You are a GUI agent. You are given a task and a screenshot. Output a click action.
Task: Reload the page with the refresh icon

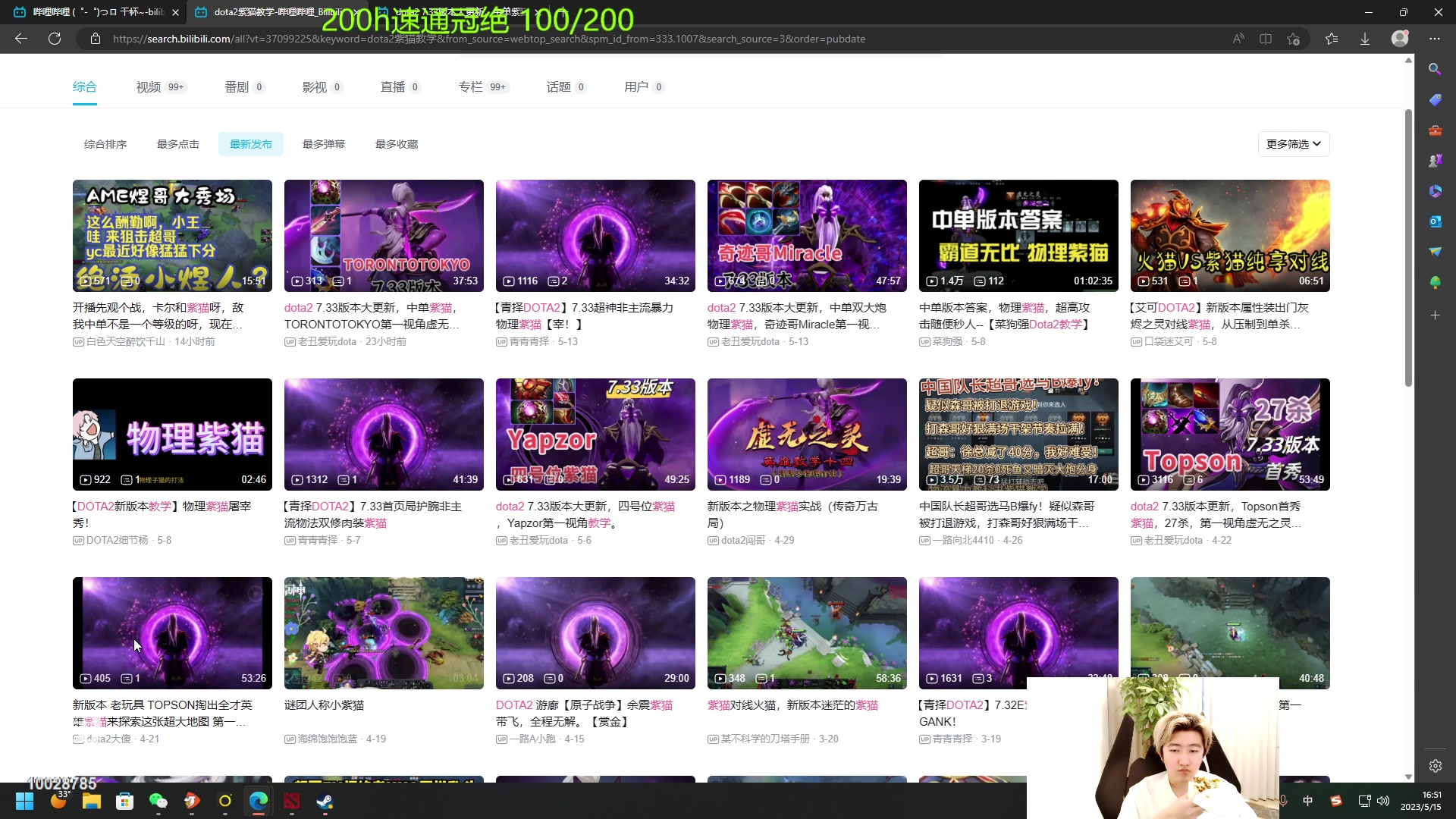(x=55, y=39)
